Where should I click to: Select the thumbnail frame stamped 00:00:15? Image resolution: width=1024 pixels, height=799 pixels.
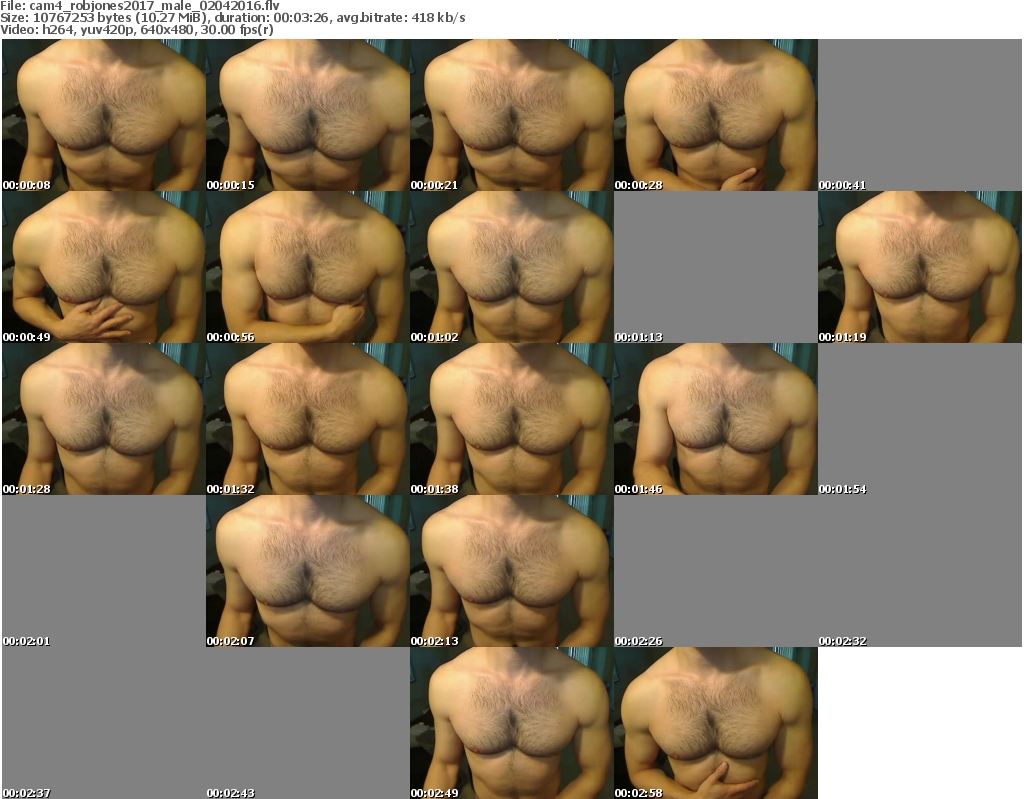point(308,115)
